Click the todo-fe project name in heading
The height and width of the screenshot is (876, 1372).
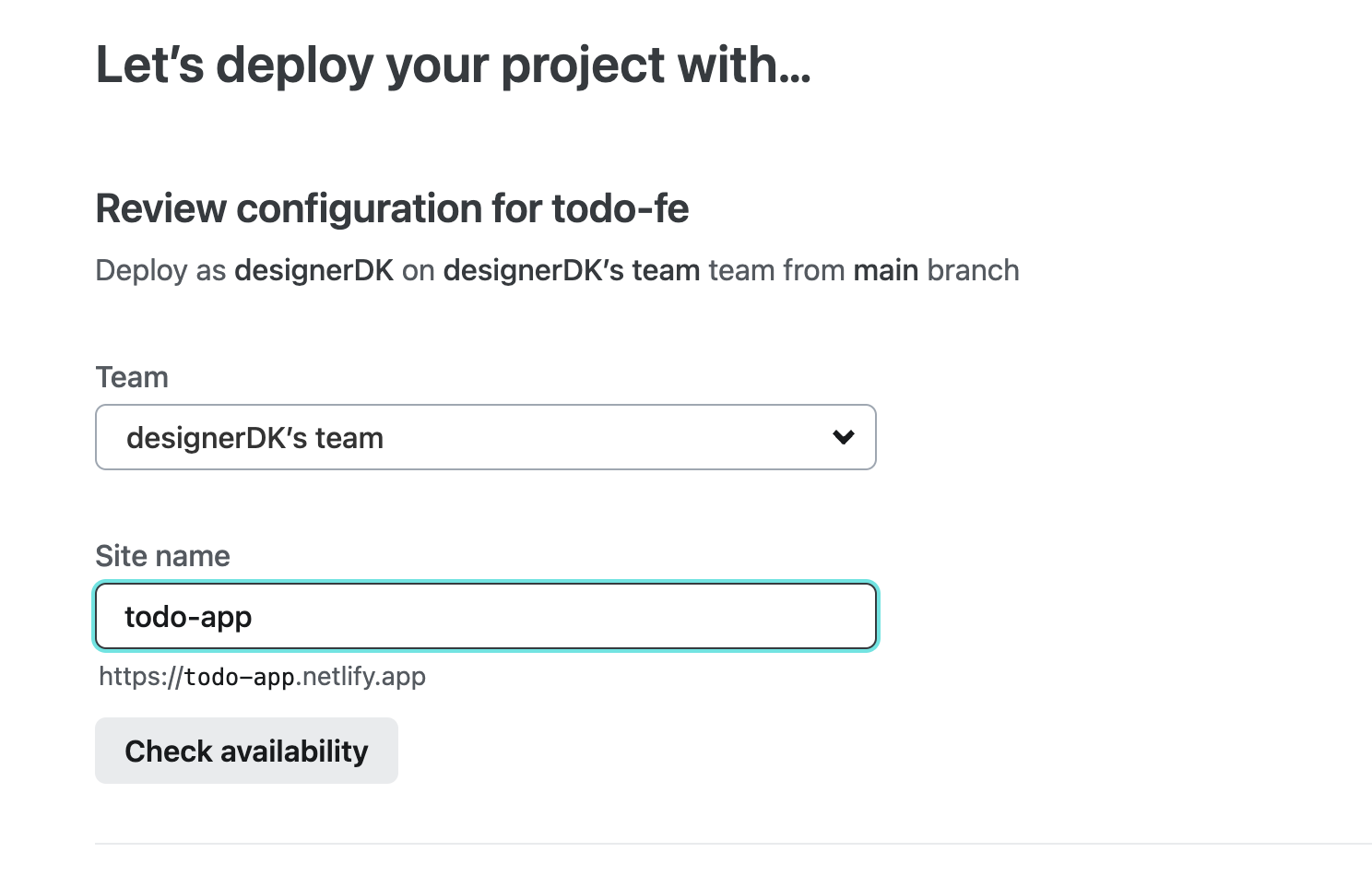coord(621,208)
